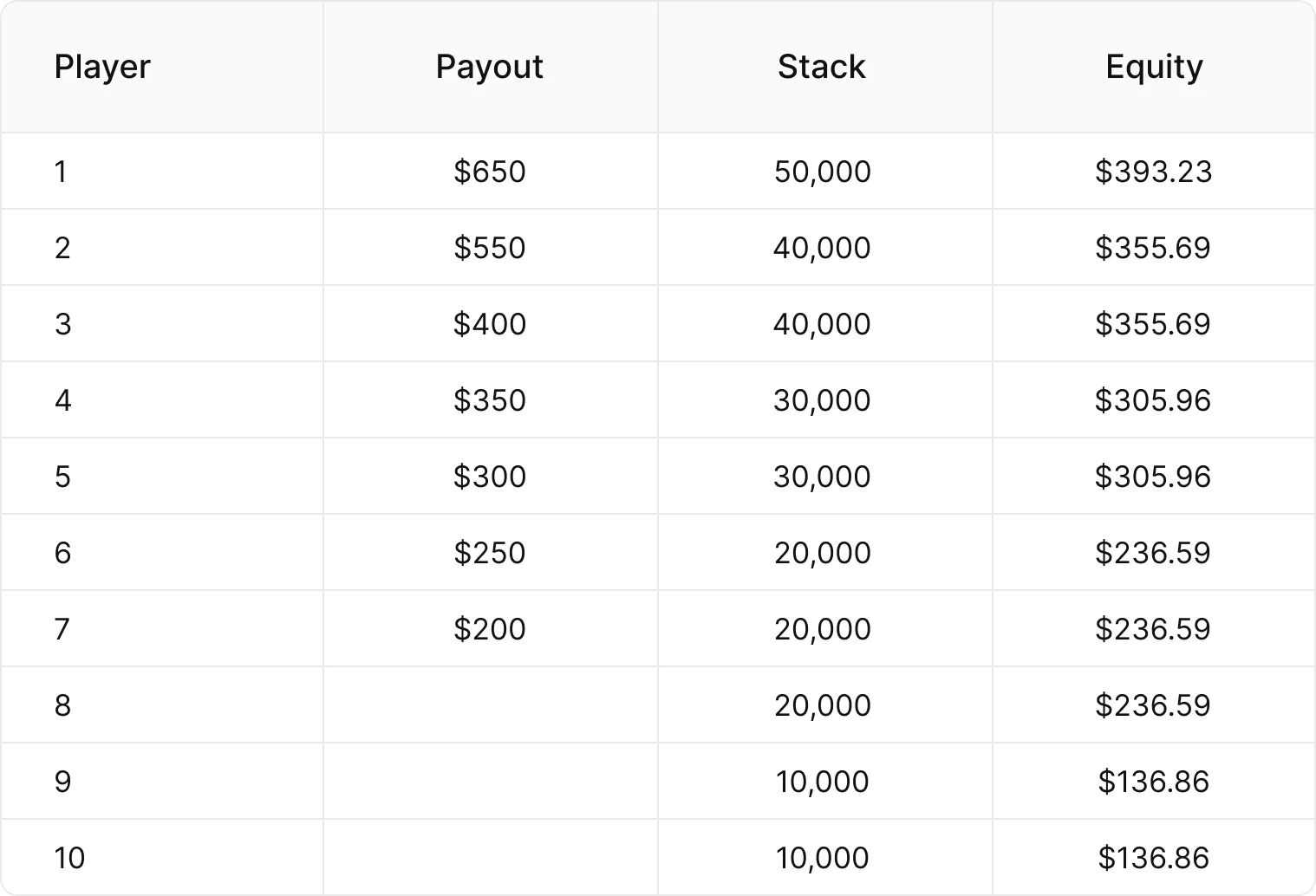Click the $400 payout value
Screen dimensions: 1316x896
coord(489,324)
